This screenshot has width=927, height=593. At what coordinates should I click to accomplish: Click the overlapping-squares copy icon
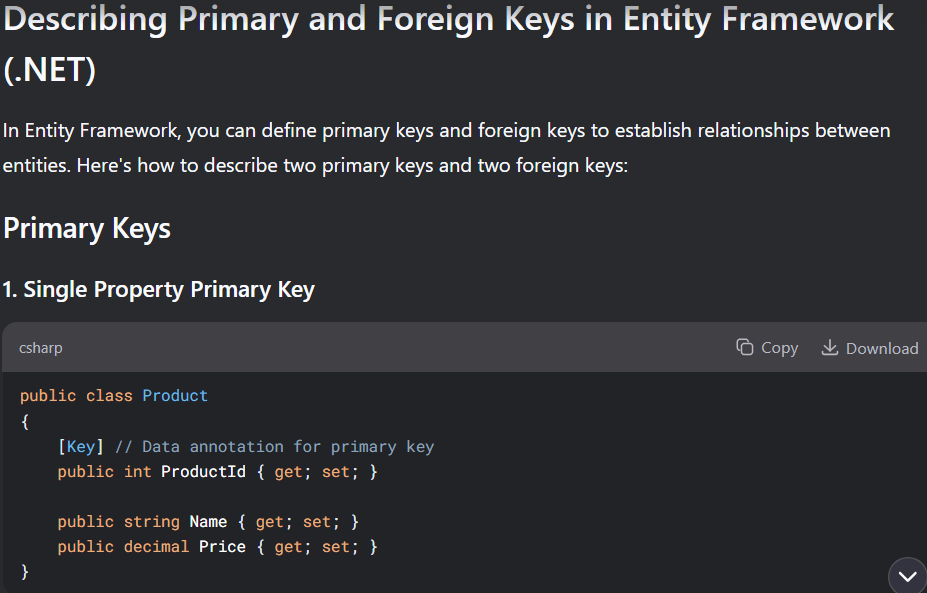[744, 347]
